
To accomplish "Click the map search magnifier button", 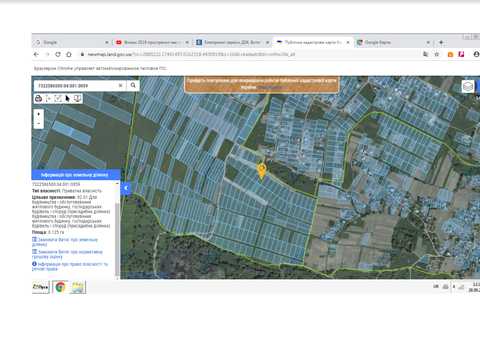I will point(133,86).
